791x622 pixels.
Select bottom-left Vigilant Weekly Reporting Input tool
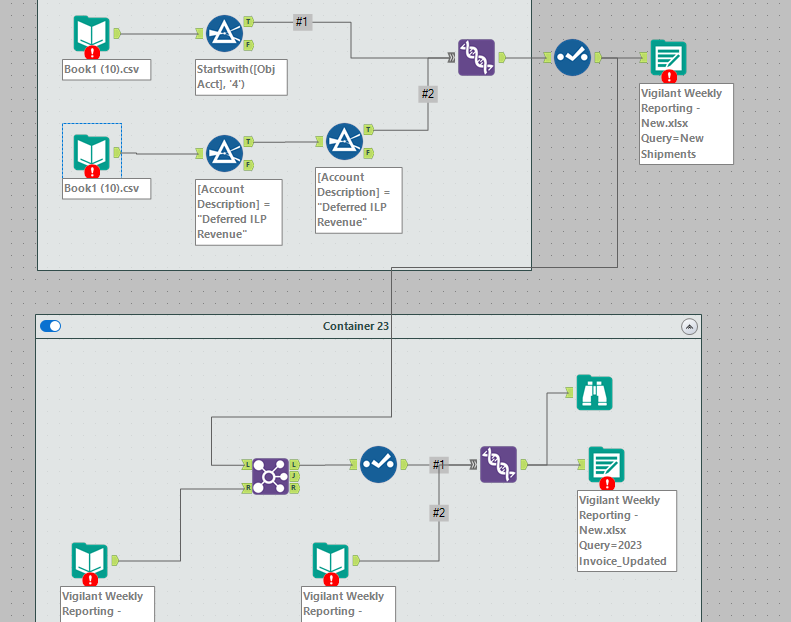click(90, 560)
